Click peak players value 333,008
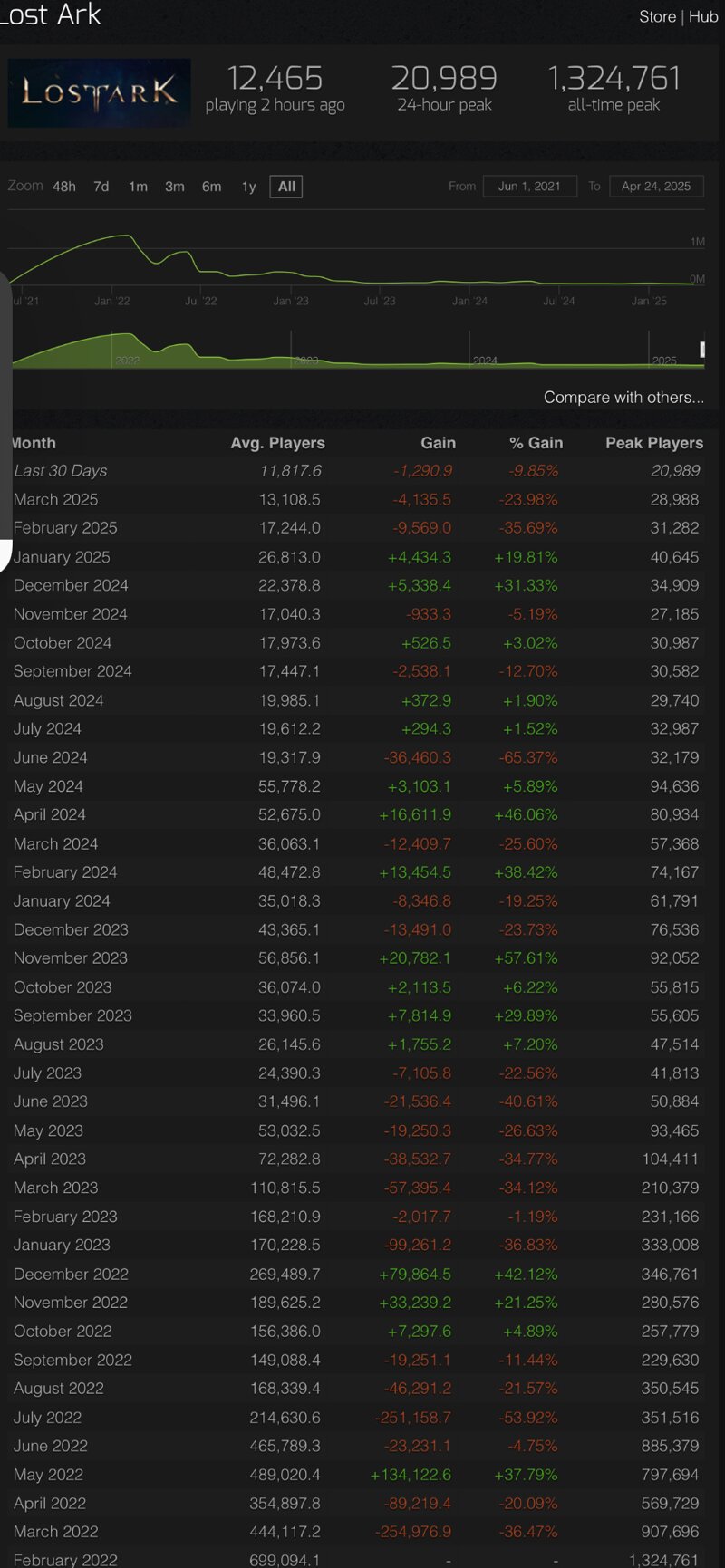The image size is (725, 1568). [671, 1246]
